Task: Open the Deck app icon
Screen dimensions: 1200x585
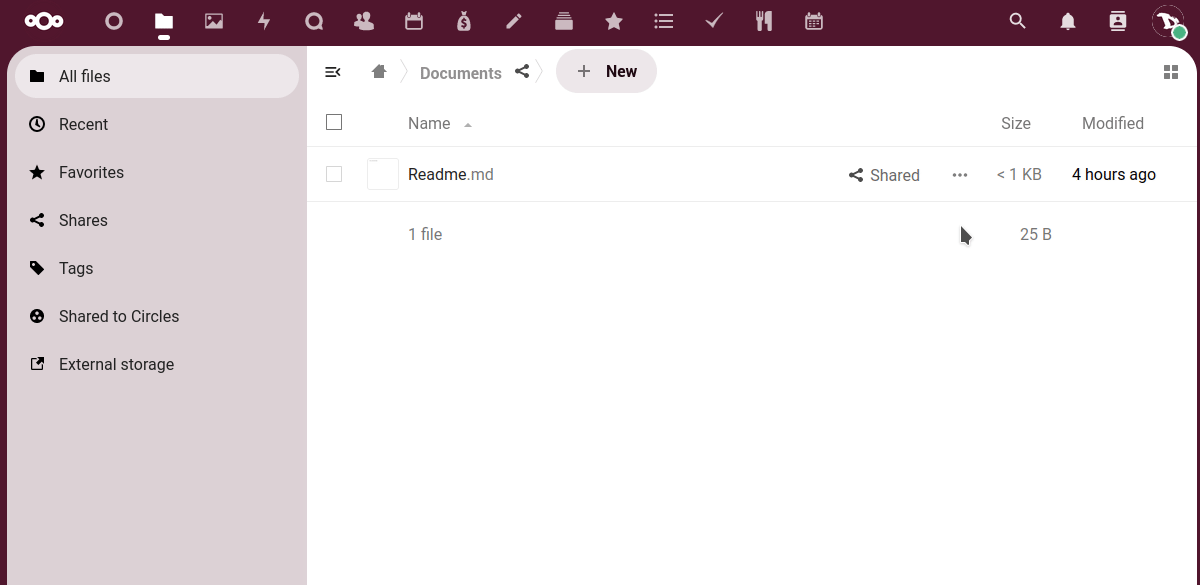Action: coord(564,21)
